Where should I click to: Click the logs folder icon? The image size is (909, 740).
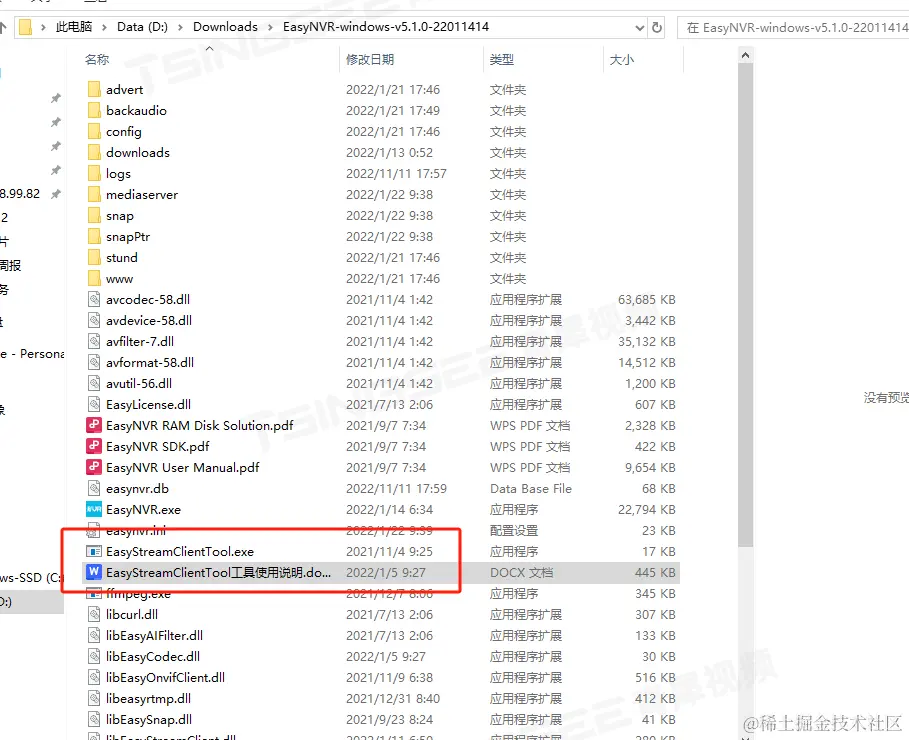click(94, 173)
